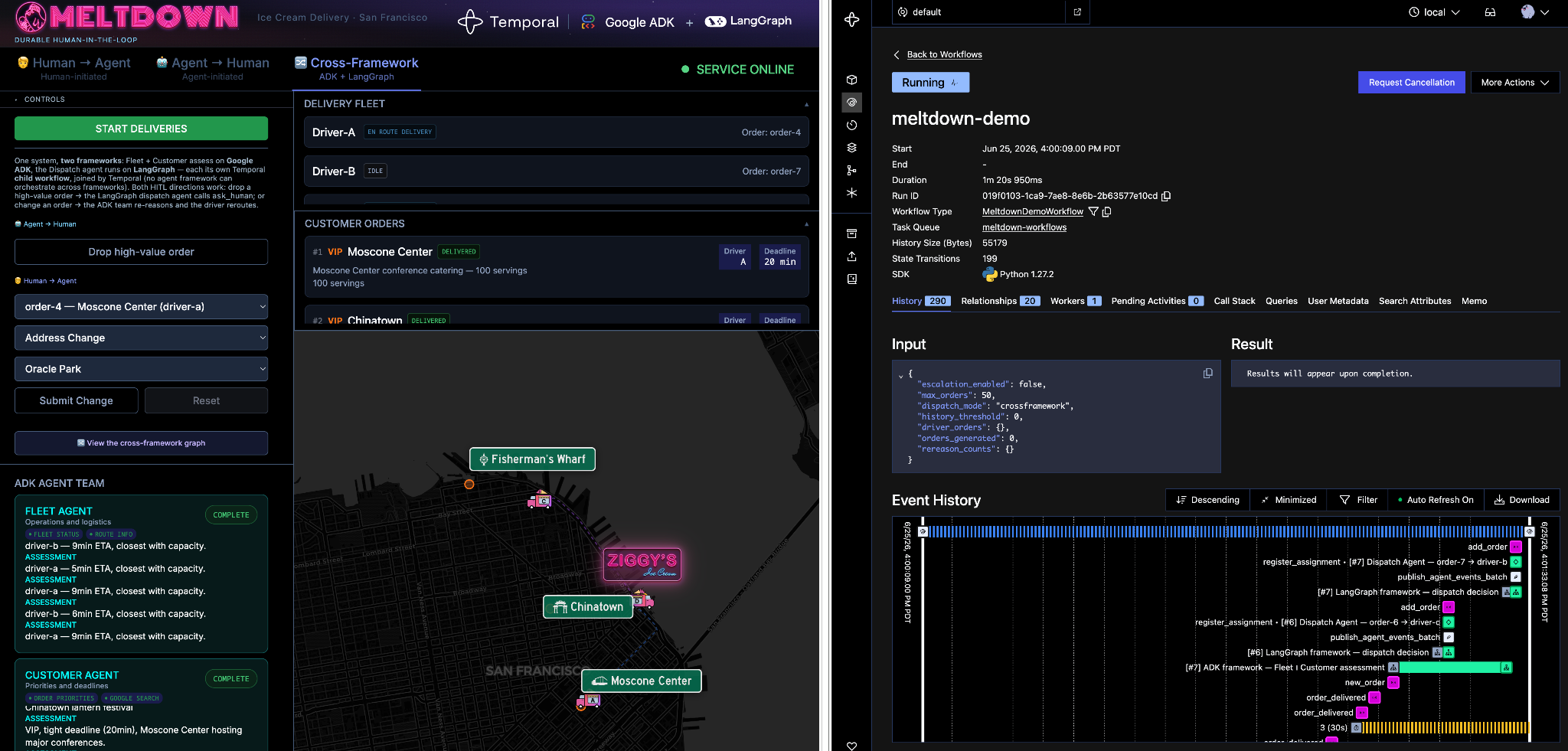Collapse the Delivery Fleet panel
Image resolution: width=1568 pixels, height=751 pixels.
point(806,104)
